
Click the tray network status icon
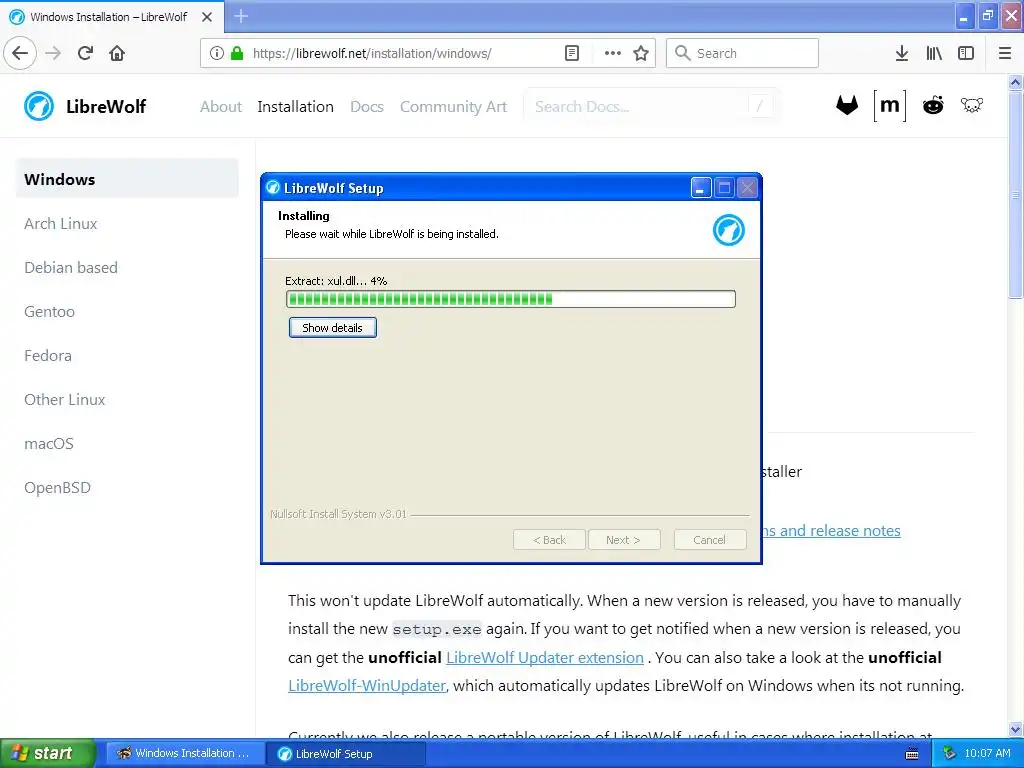[x=949, y=754]
